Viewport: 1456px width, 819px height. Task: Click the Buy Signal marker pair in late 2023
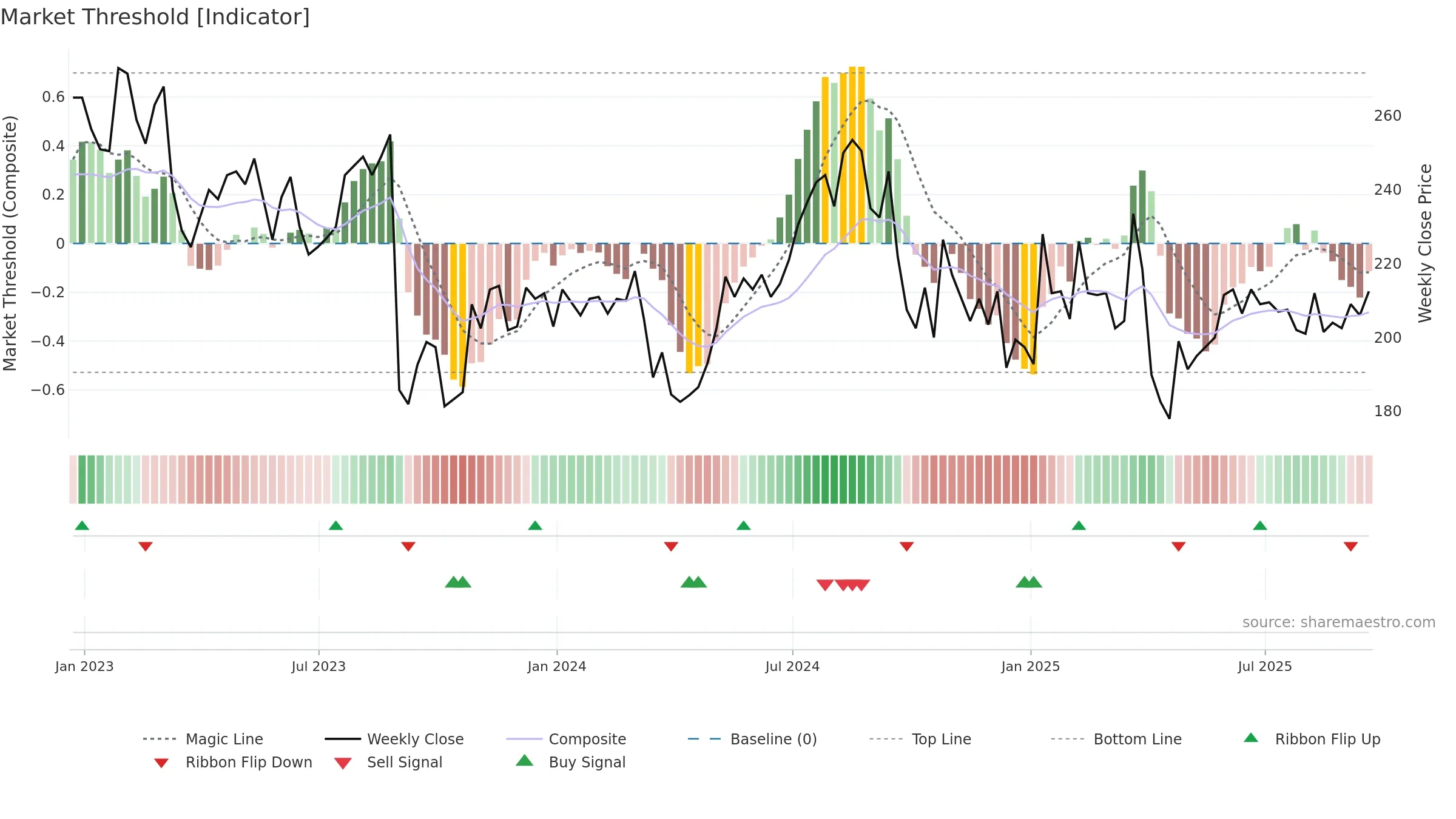pyautogui.click(x=458, y=582)
